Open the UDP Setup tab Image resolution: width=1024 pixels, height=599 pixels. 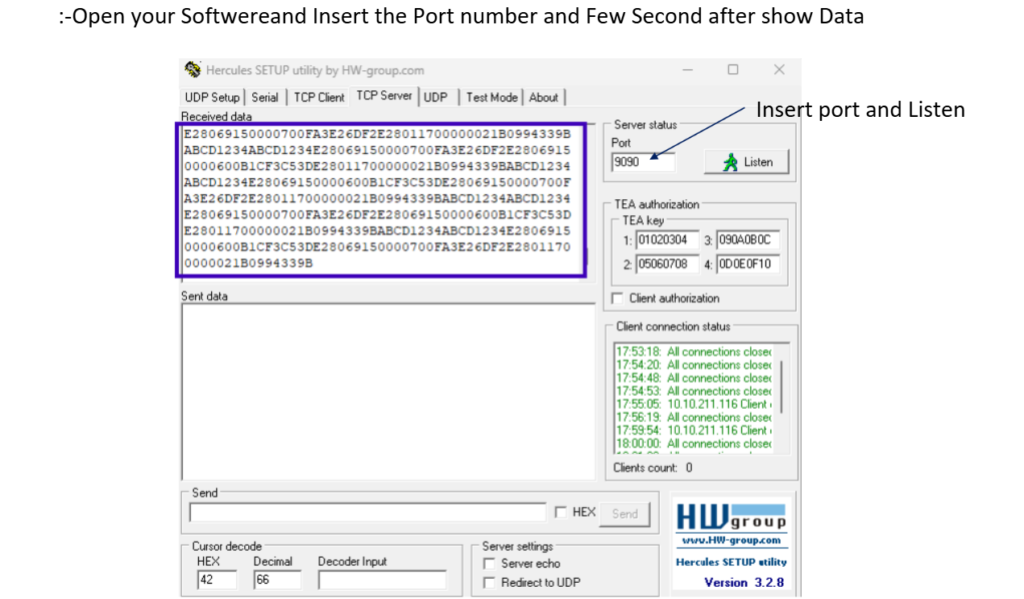[x=212, y=97]
